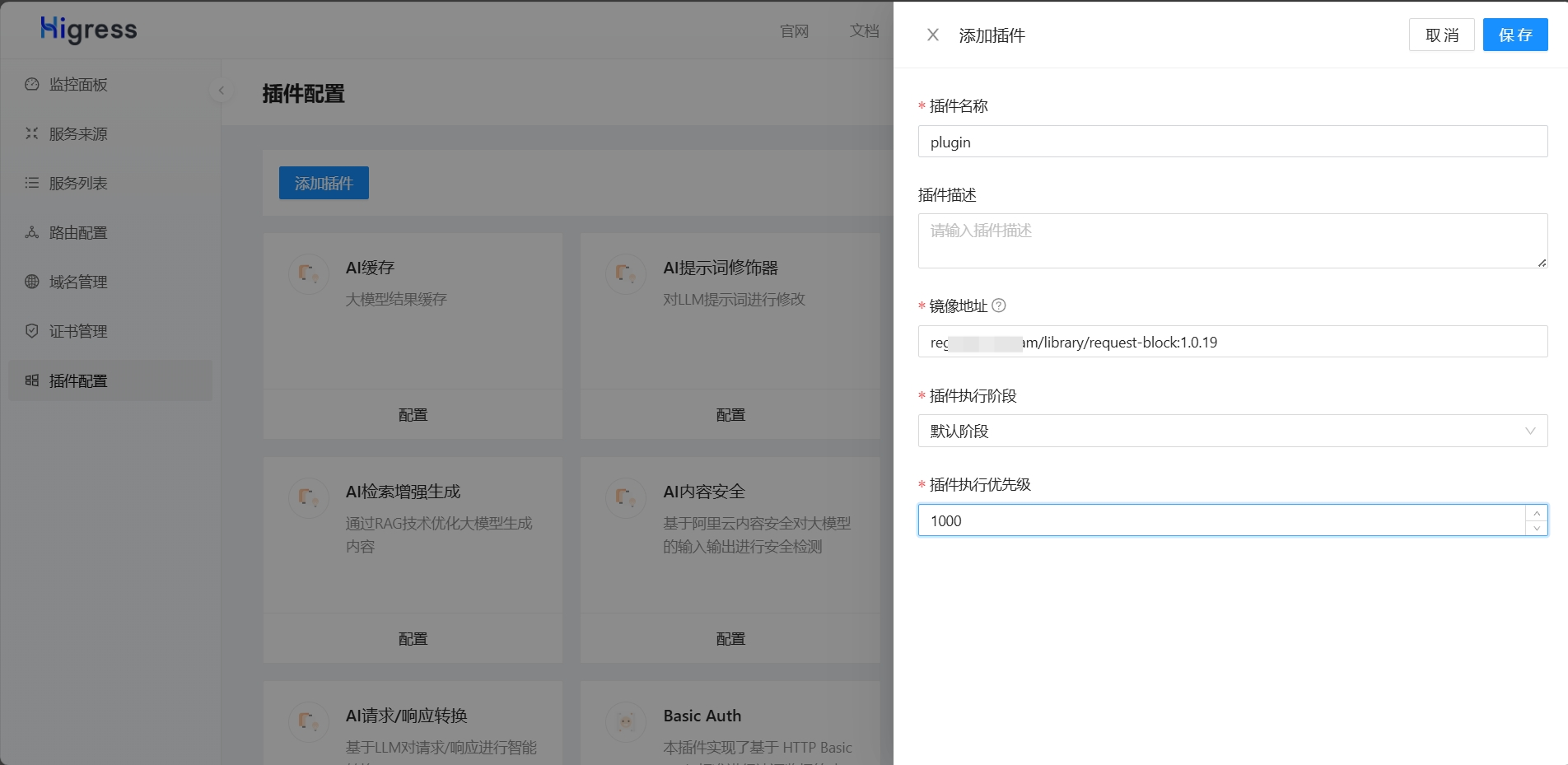Click the AI提示词修饰器 card title
The height and width of the screenshot is (765, 1568).
(x=721, y=268)
